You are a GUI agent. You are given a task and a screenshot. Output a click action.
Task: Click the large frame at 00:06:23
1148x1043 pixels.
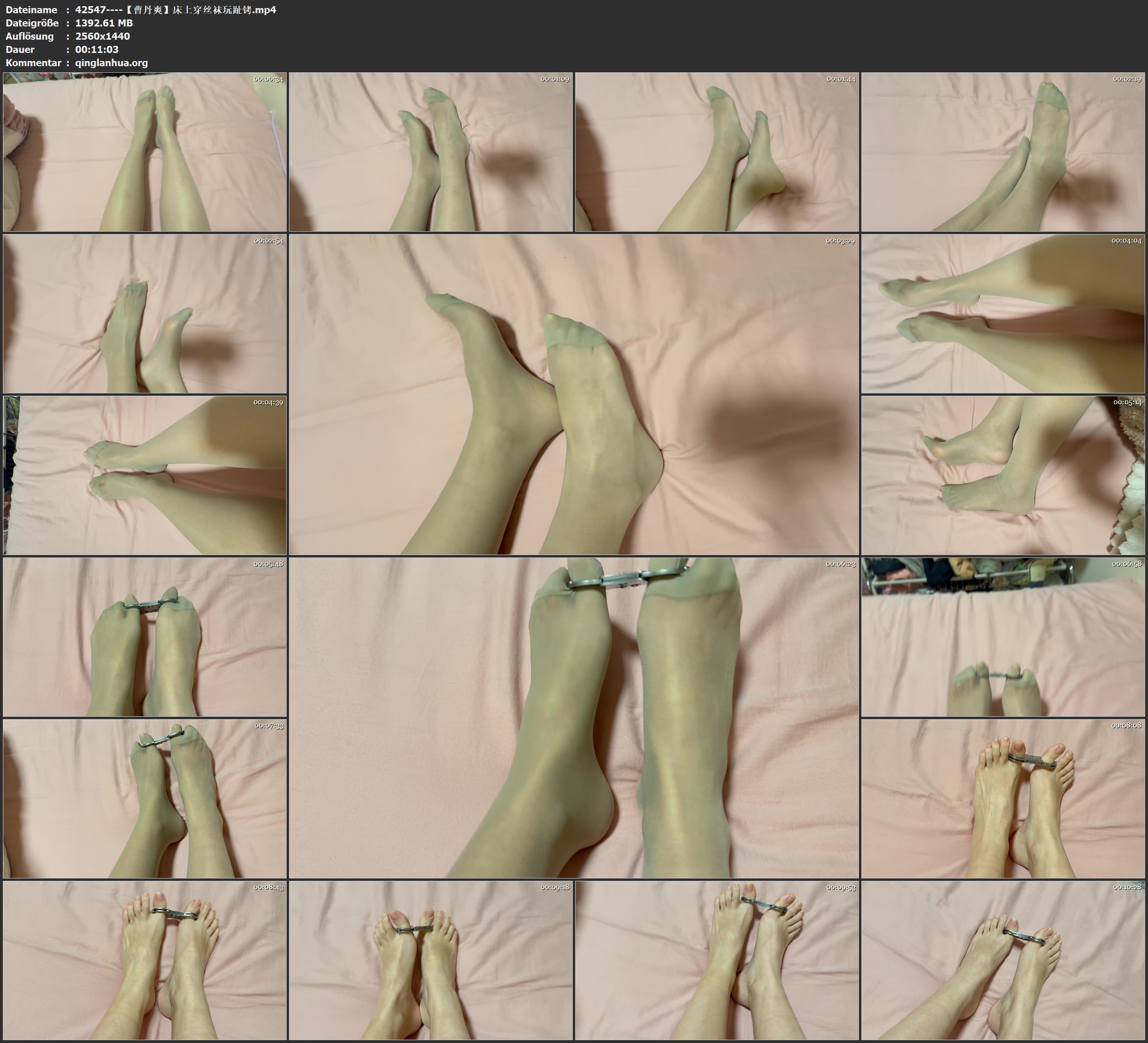(x=574, y=718)
